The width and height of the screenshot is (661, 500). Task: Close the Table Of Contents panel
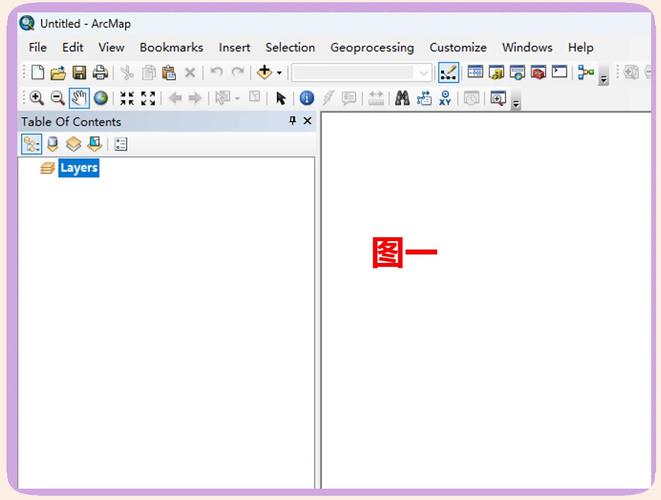(308, 121)
